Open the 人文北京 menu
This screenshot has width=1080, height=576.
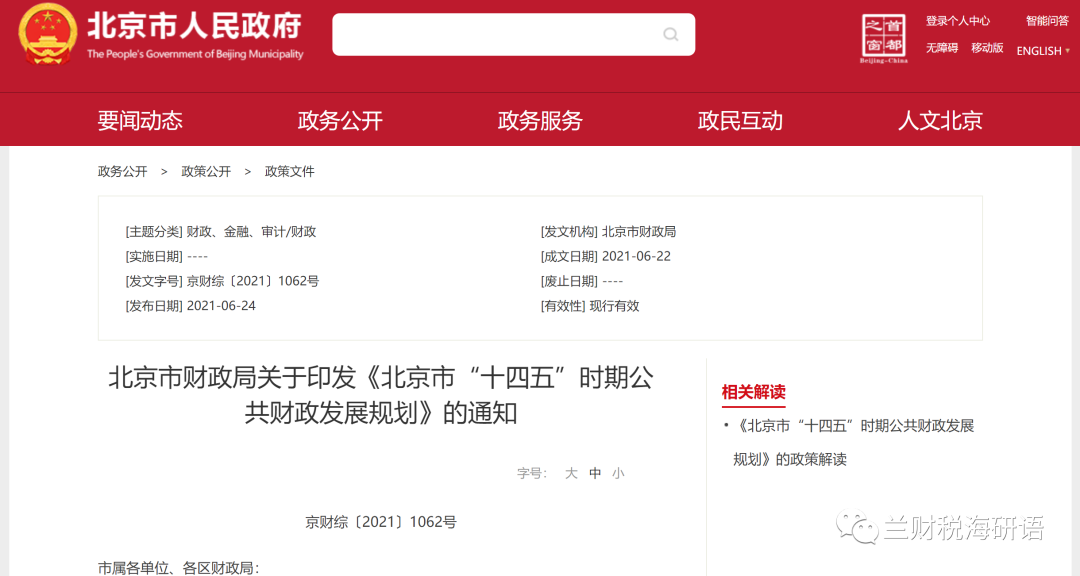point(939,121)
